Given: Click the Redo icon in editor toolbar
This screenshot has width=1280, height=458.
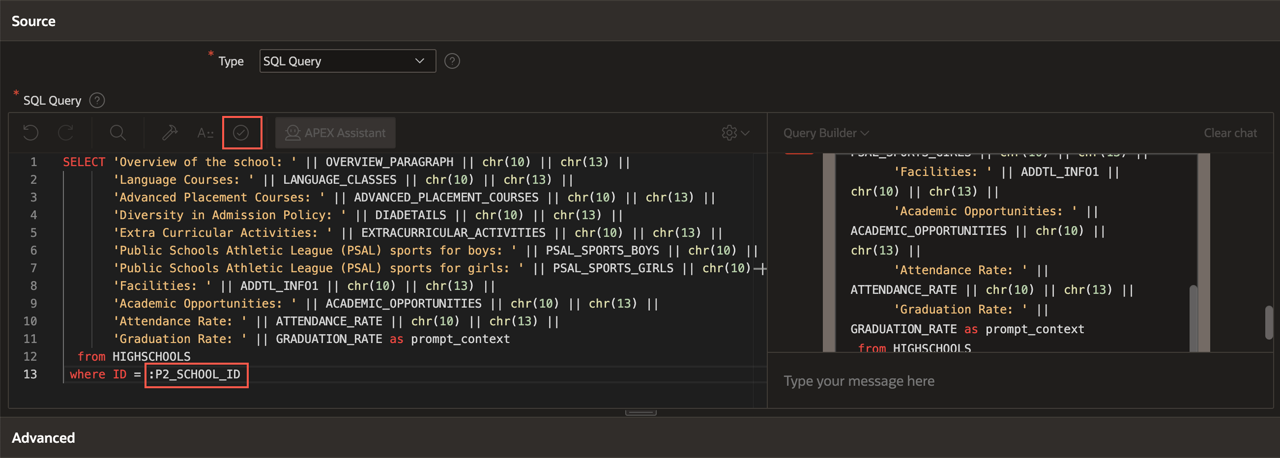Looking at the screenshot, I should coord(66,132).
